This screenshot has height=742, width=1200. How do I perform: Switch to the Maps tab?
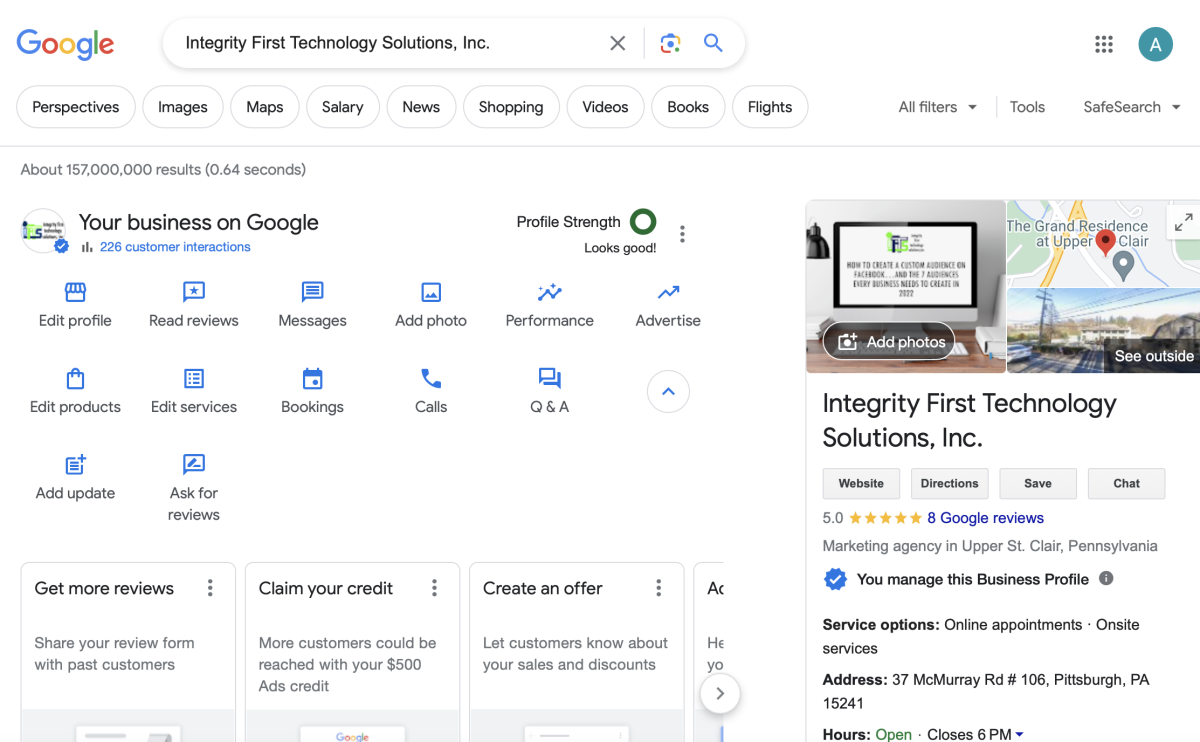[x=264, y=106]
